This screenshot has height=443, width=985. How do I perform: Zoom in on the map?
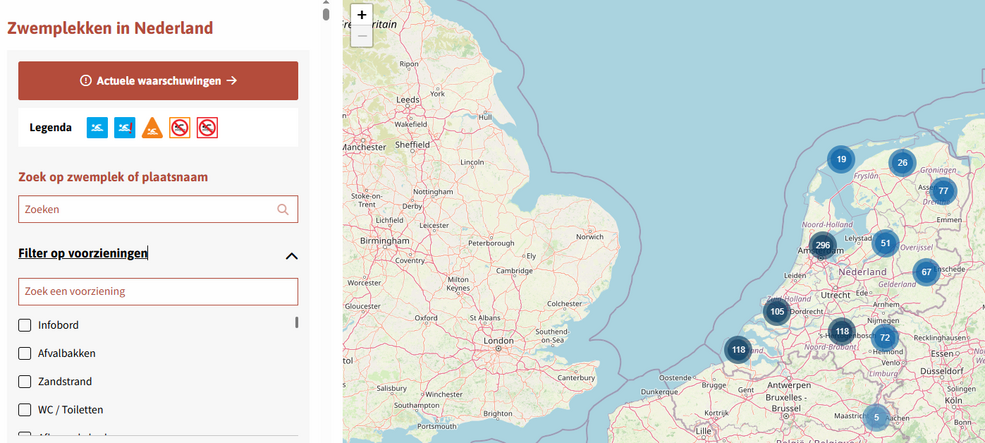362,15
